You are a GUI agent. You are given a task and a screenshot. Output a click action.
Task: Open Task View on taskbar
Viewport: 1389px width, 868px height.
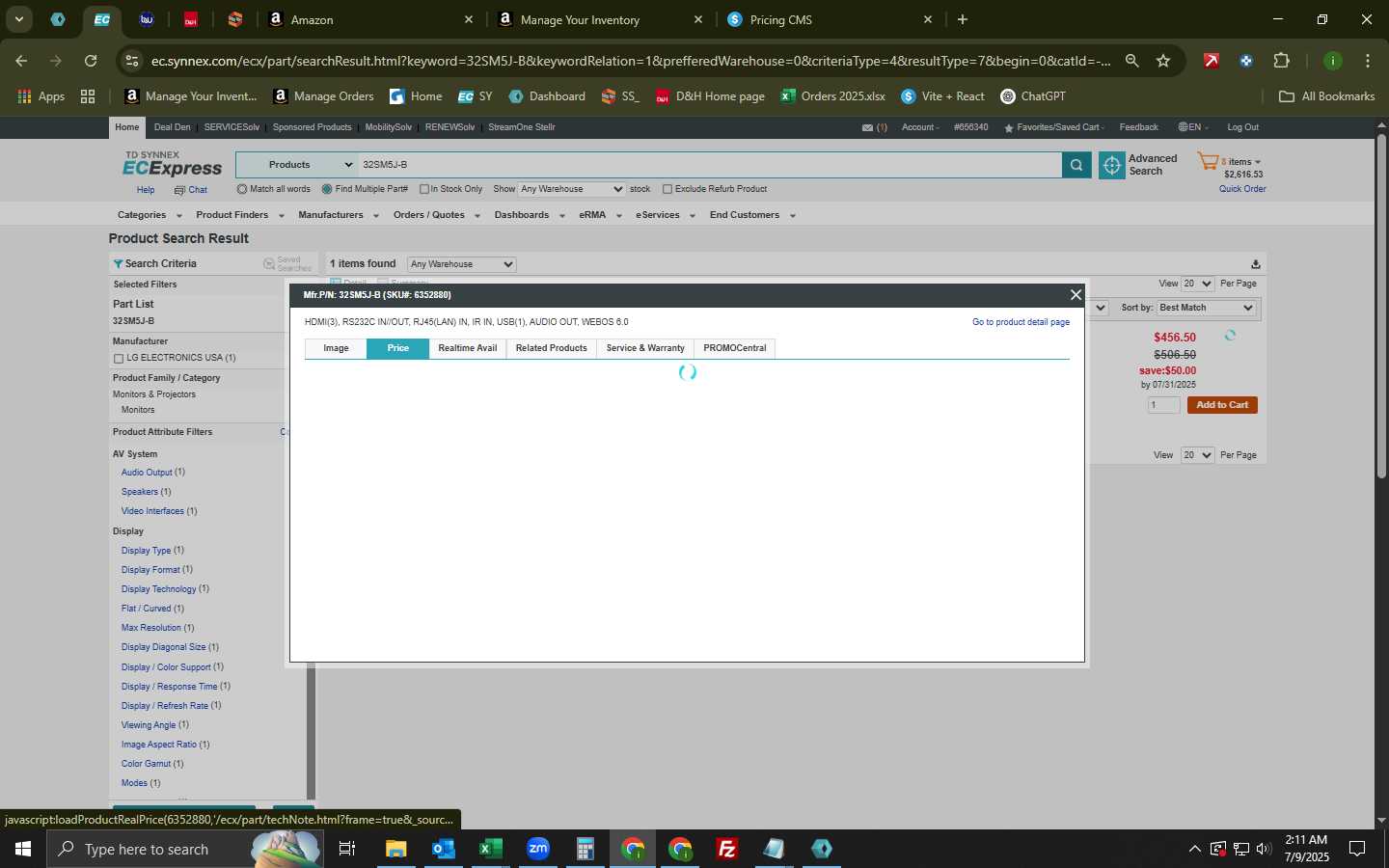(x=347, y=849)
